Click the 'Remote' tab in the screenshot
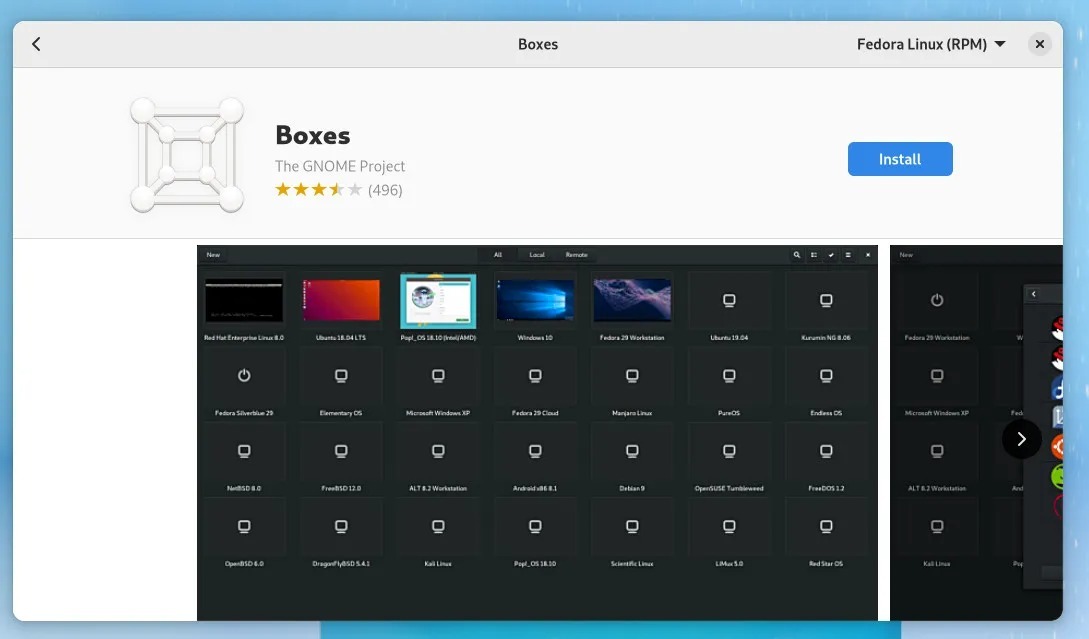Image resolution: width=1089 pixels, height=639 pixels. point(576,255)
